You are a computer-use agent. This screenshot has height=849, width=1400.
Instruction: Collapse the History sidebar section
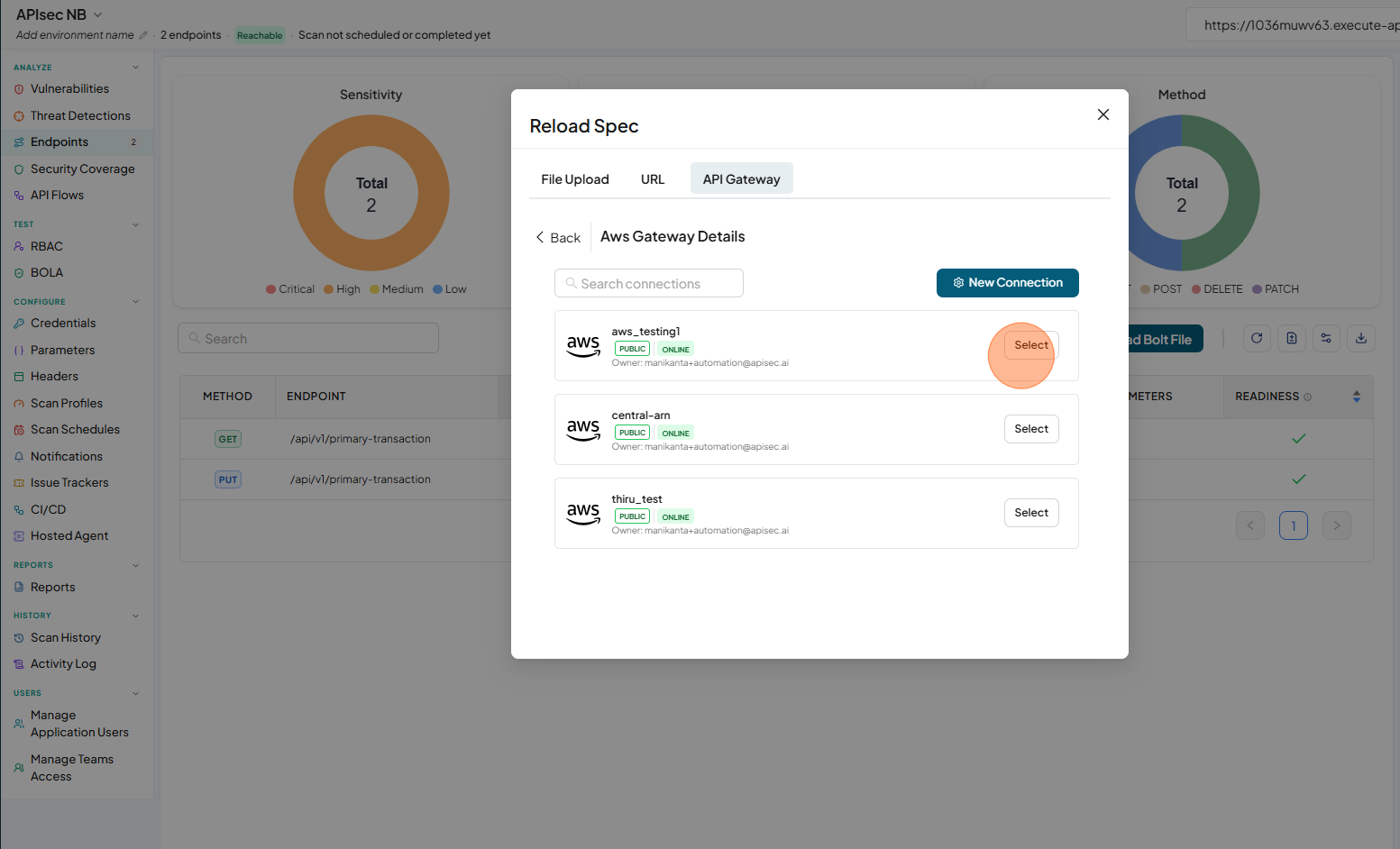[136, 616]
